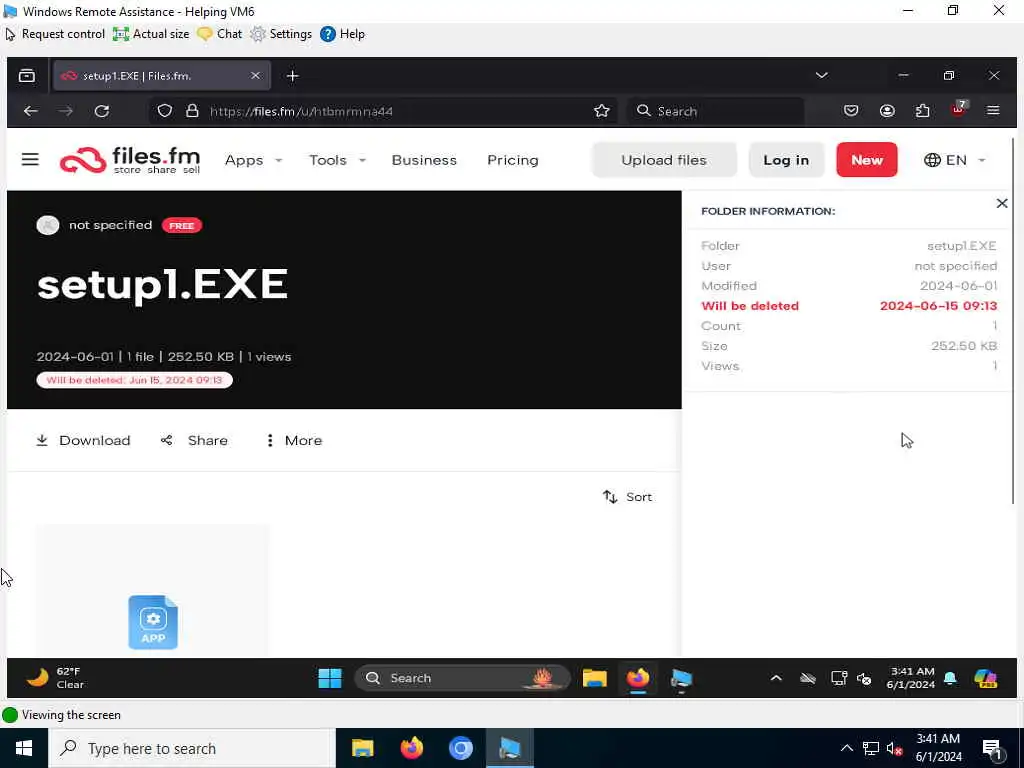This screenshot has height=768, width=1024.
Task: Click Will be deleted Jun 15 badge
Action: click(135, 380)
